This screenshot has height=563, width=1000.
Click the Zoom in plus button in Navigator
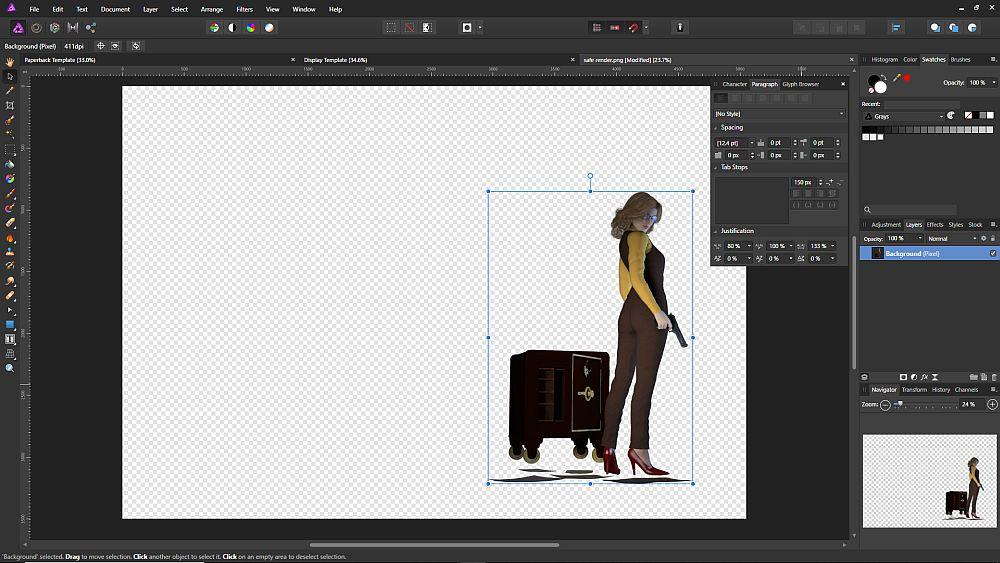click(991, 404)
